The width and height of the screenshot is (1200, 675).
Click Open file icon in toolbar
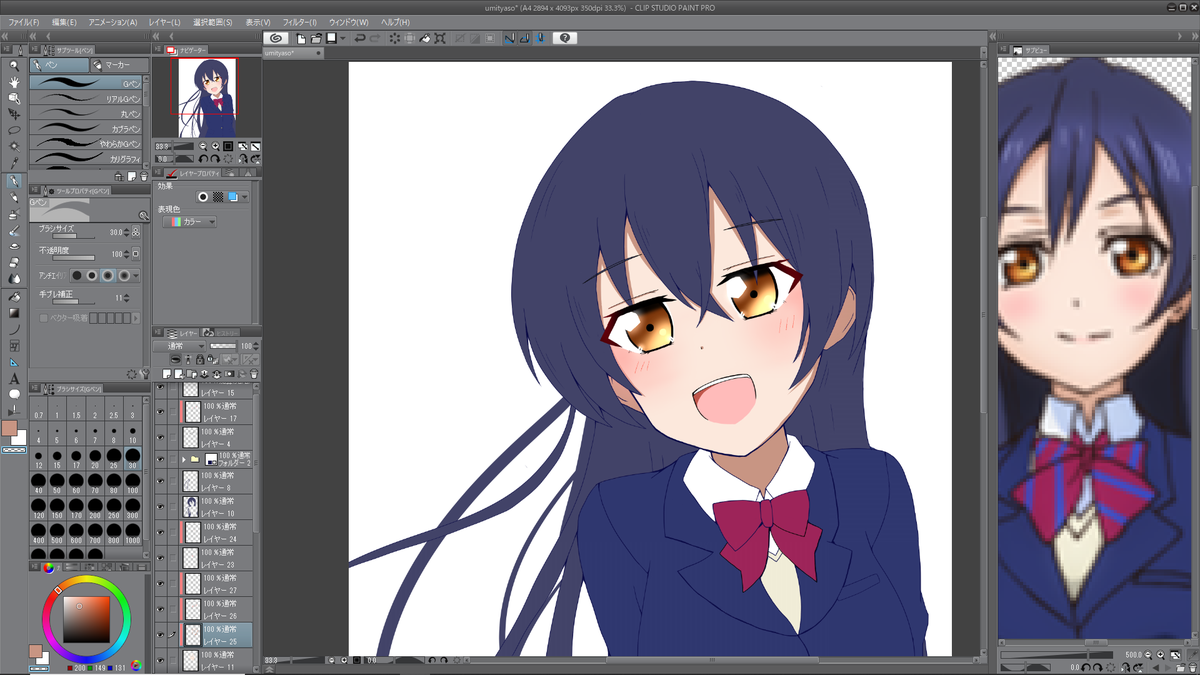316,38
